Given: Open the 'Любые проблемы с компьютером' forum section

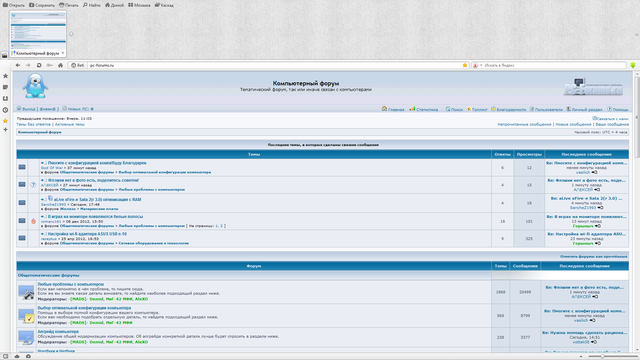Looking at the screenshot, I should pyautogui.click(x=71, y=284).
